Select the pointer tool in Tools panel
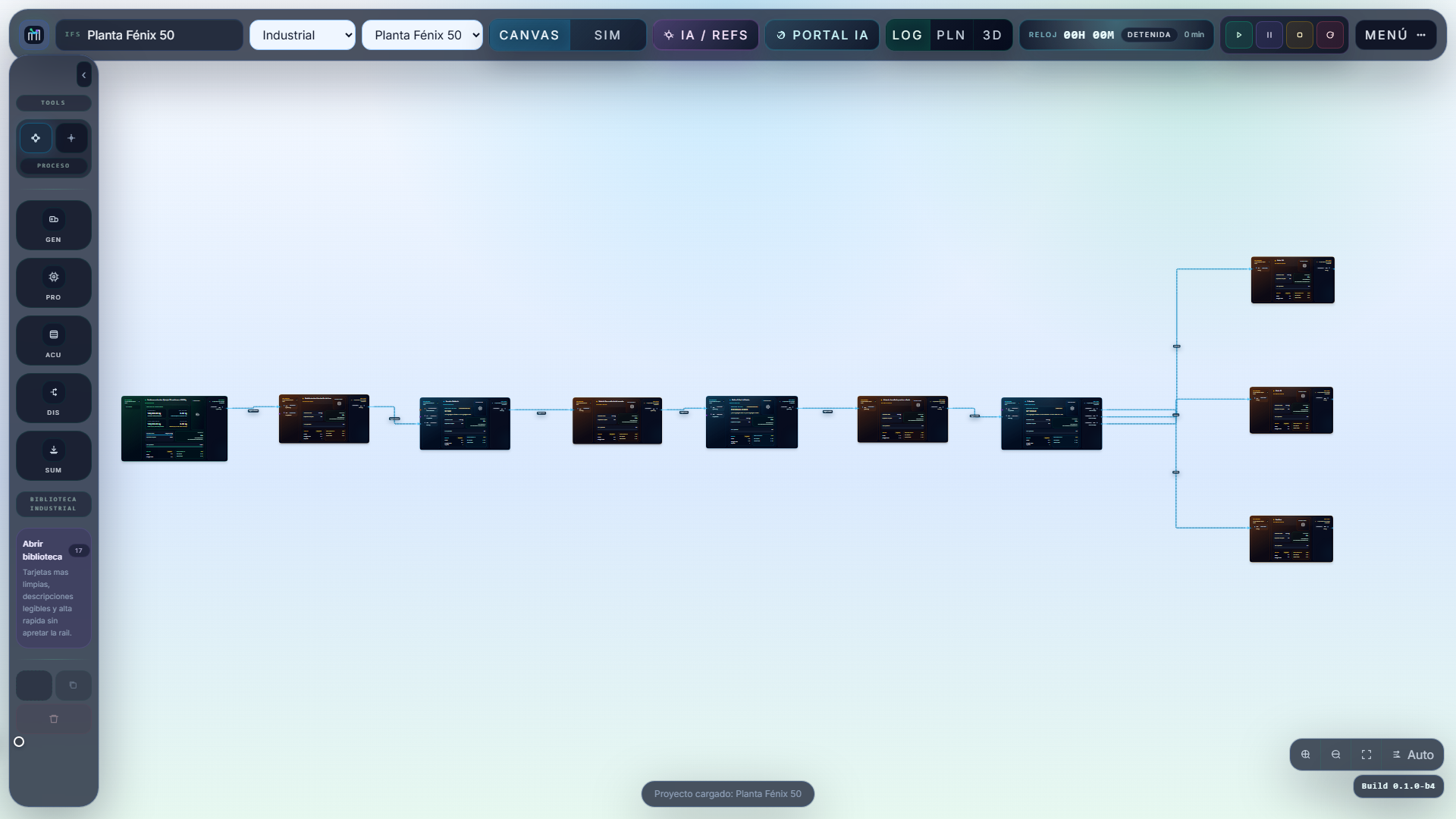 pos(36,138)
